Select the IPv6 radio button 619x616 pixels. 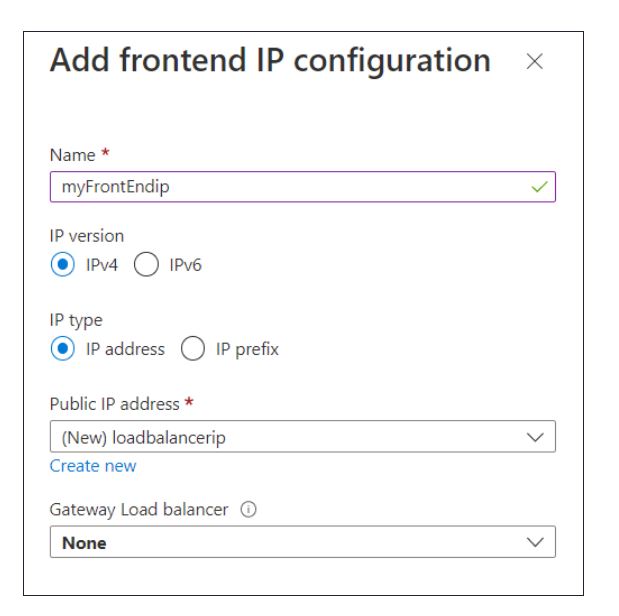pos(146,264)
